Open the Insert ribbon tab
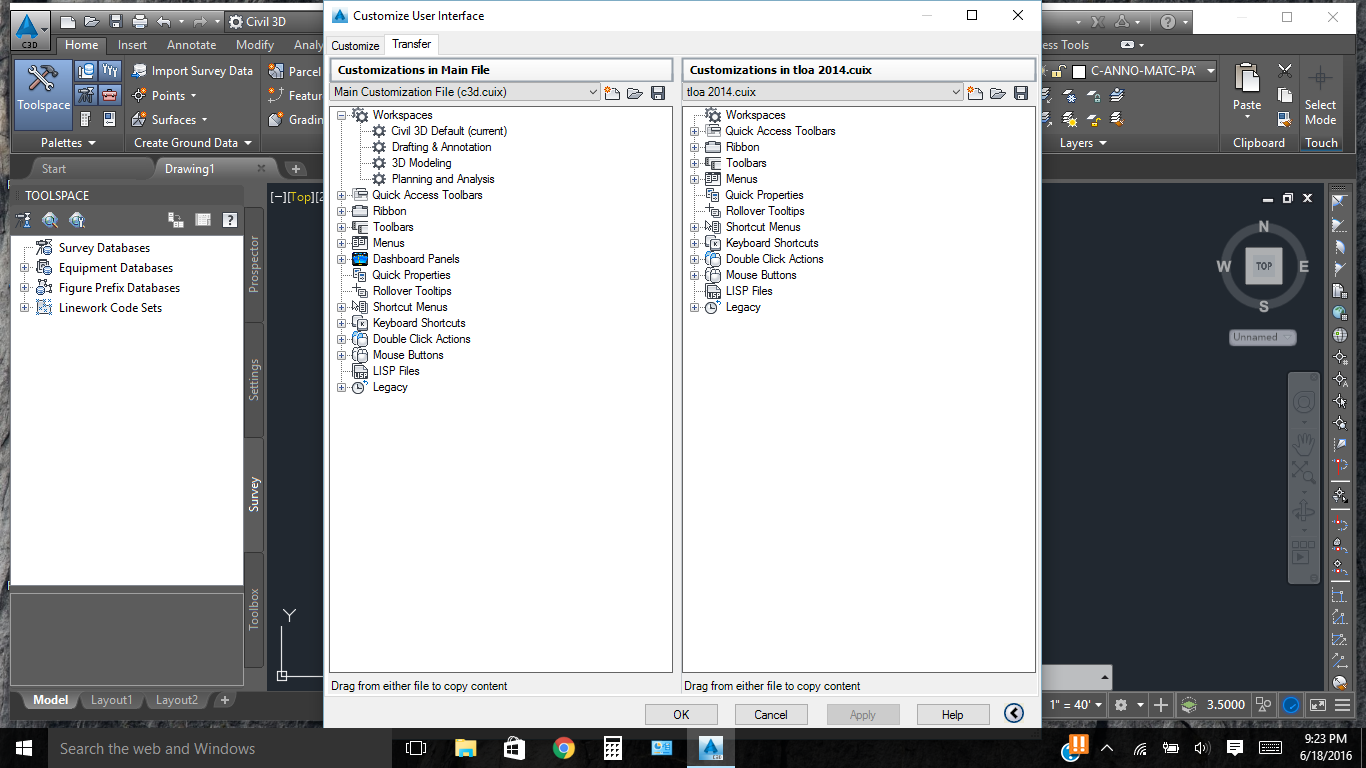 coord(132,44)
